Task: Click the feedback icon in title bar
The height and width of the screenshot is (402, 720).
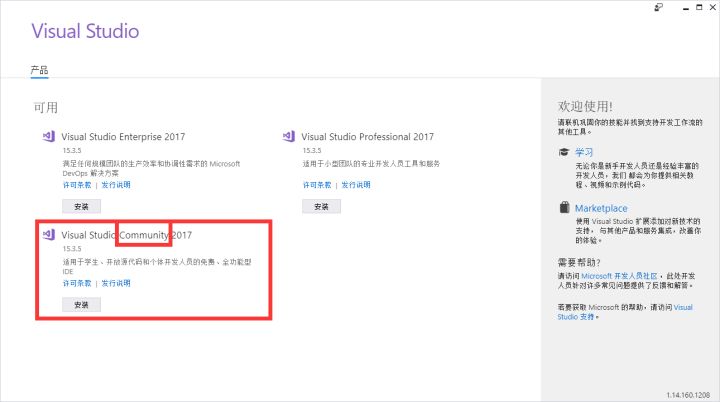Action: [x=658, y=7]
